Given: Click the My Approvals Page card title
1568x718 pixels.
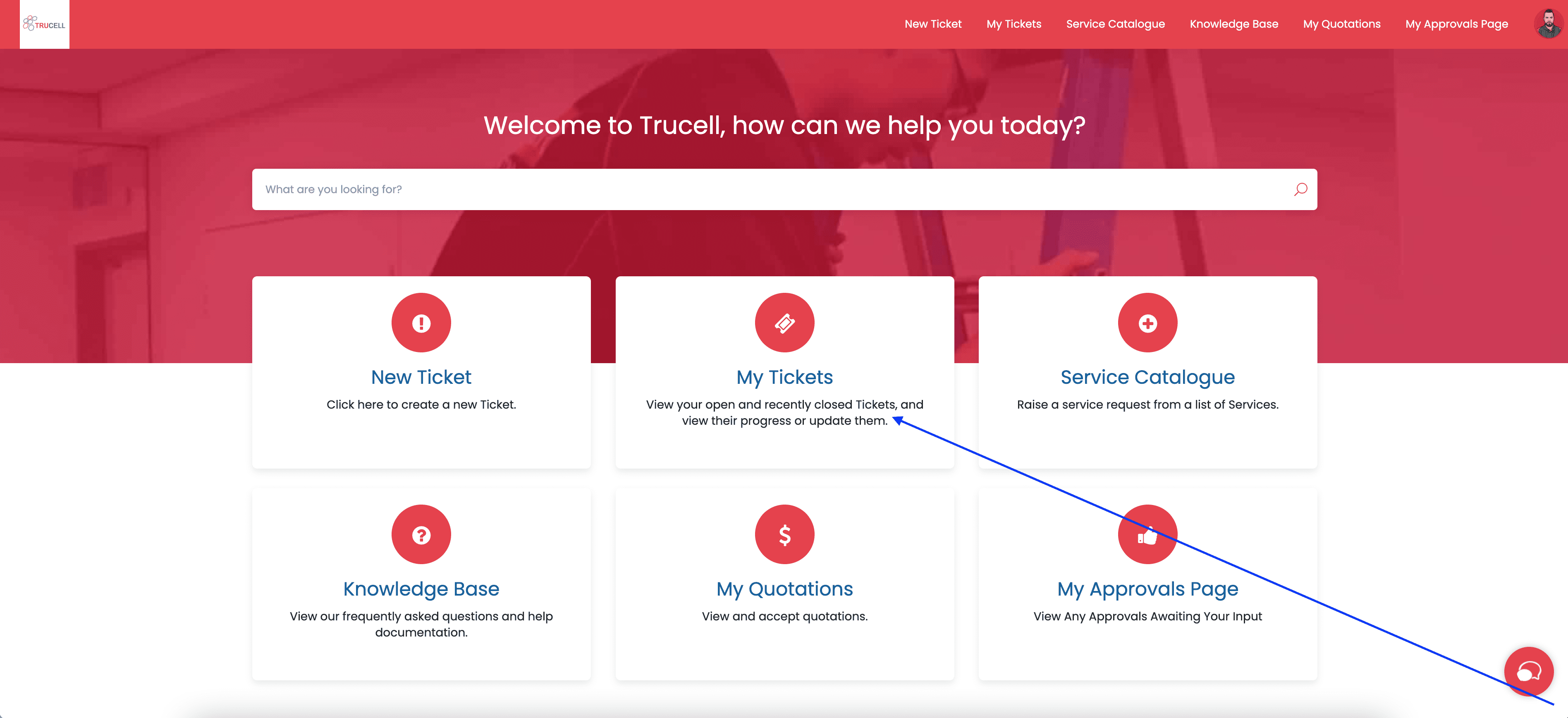Looking at the screenshot, I should pos(1147,589).
